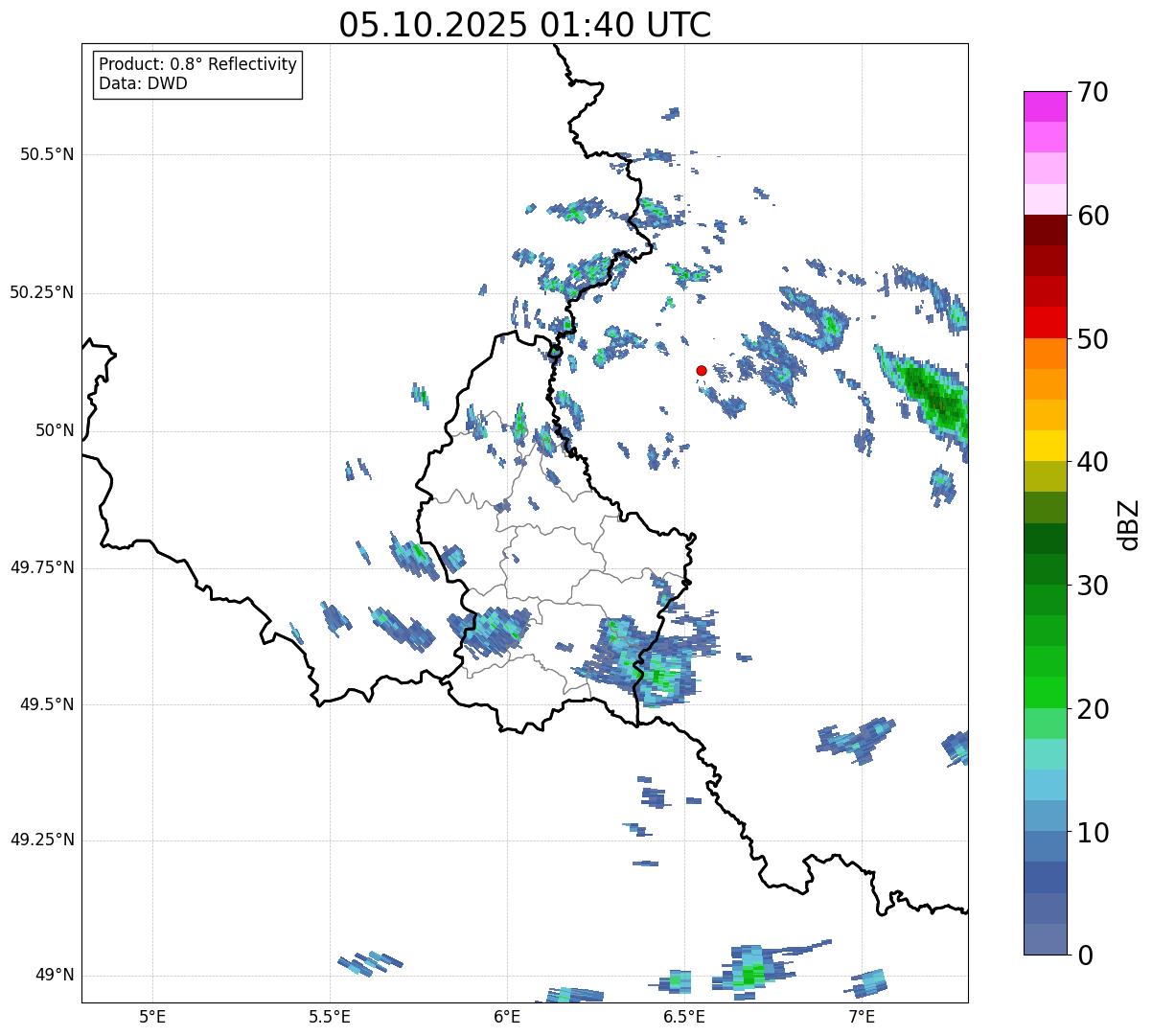The image size is (1152, 1036).
Task: Pick the bright green colorbar segment above 20
Action: coord(1046,692)
